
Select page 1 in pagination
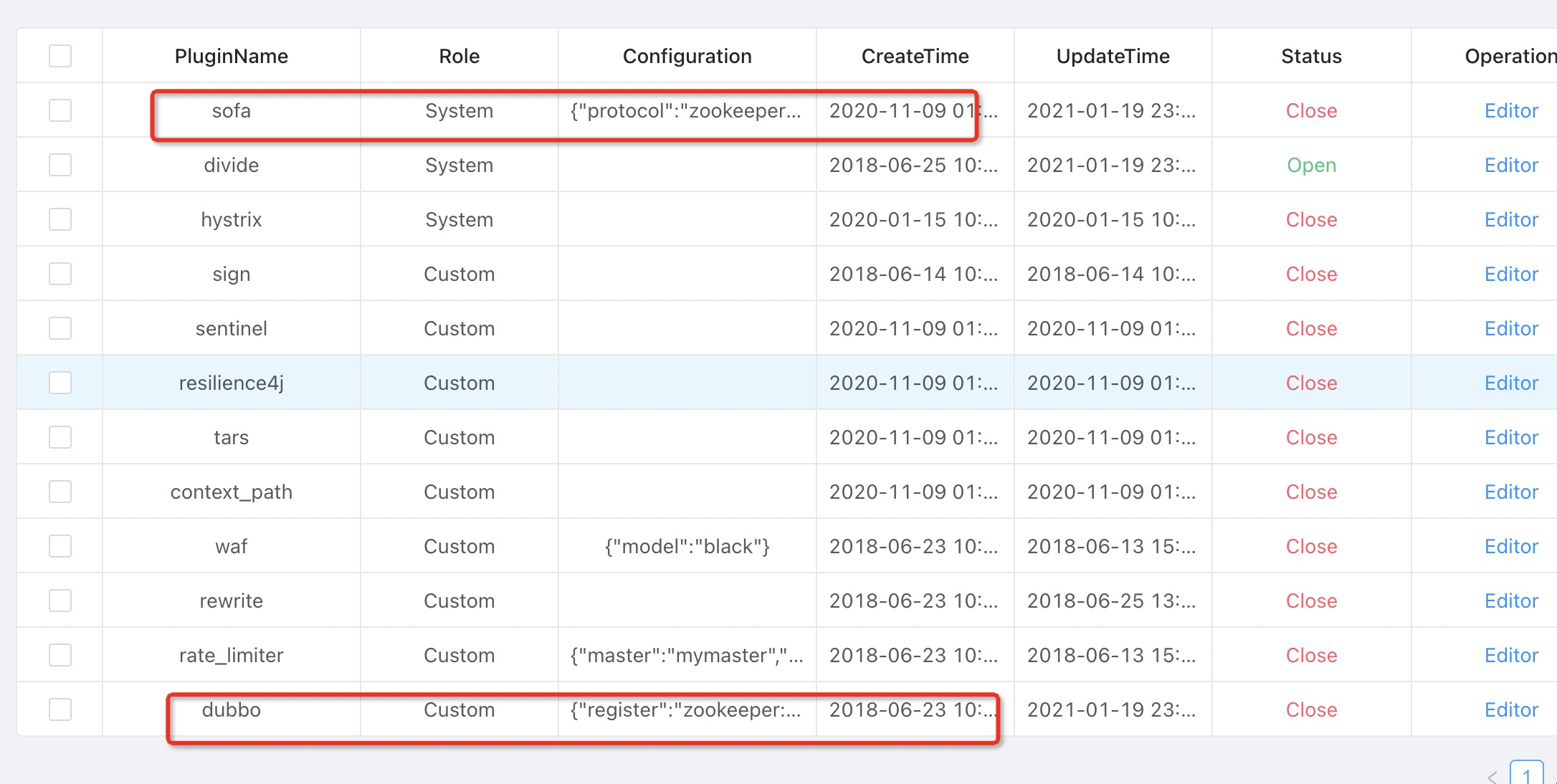1526,775
